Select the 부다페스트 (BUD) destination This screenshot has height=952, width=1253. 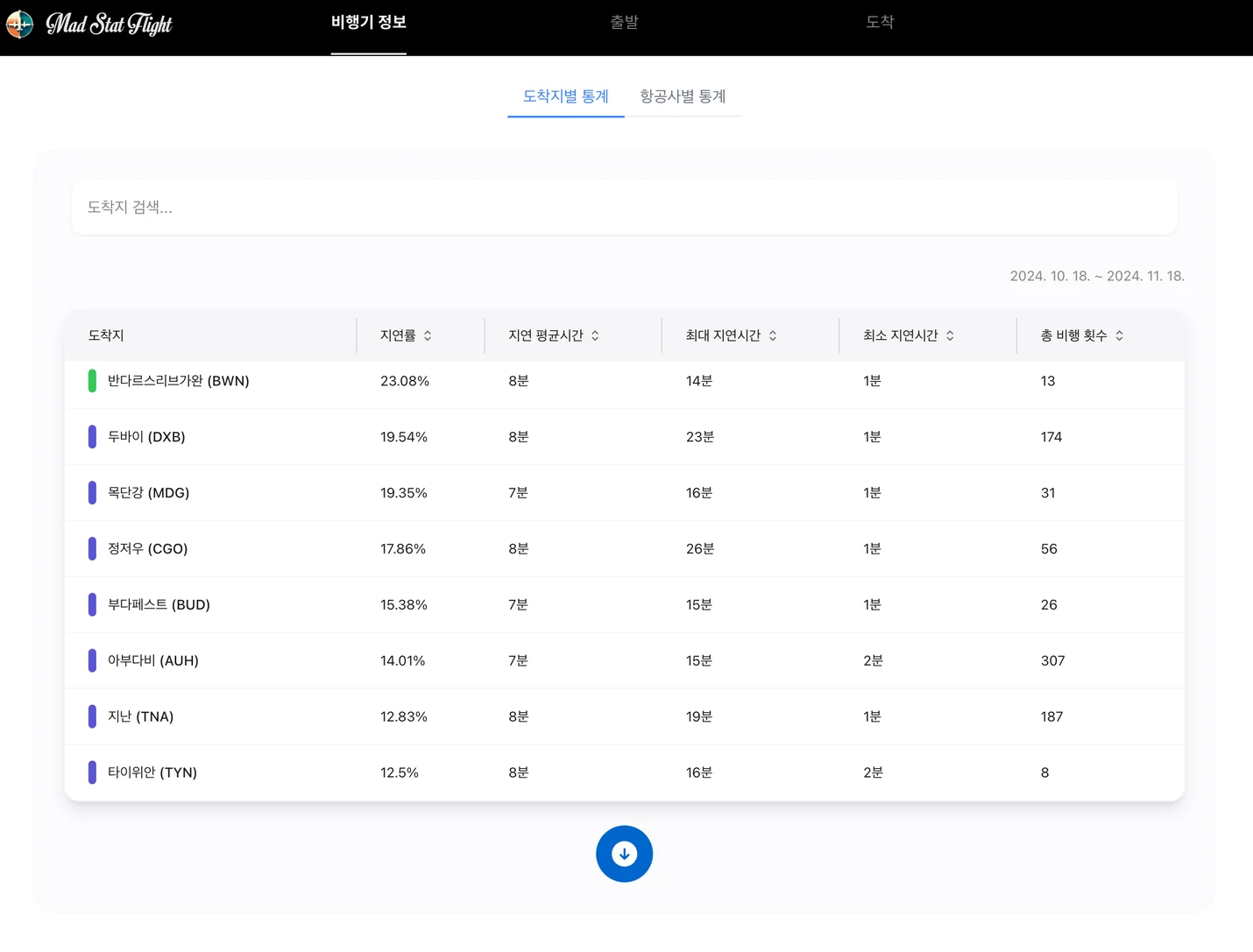pos(159,605)
